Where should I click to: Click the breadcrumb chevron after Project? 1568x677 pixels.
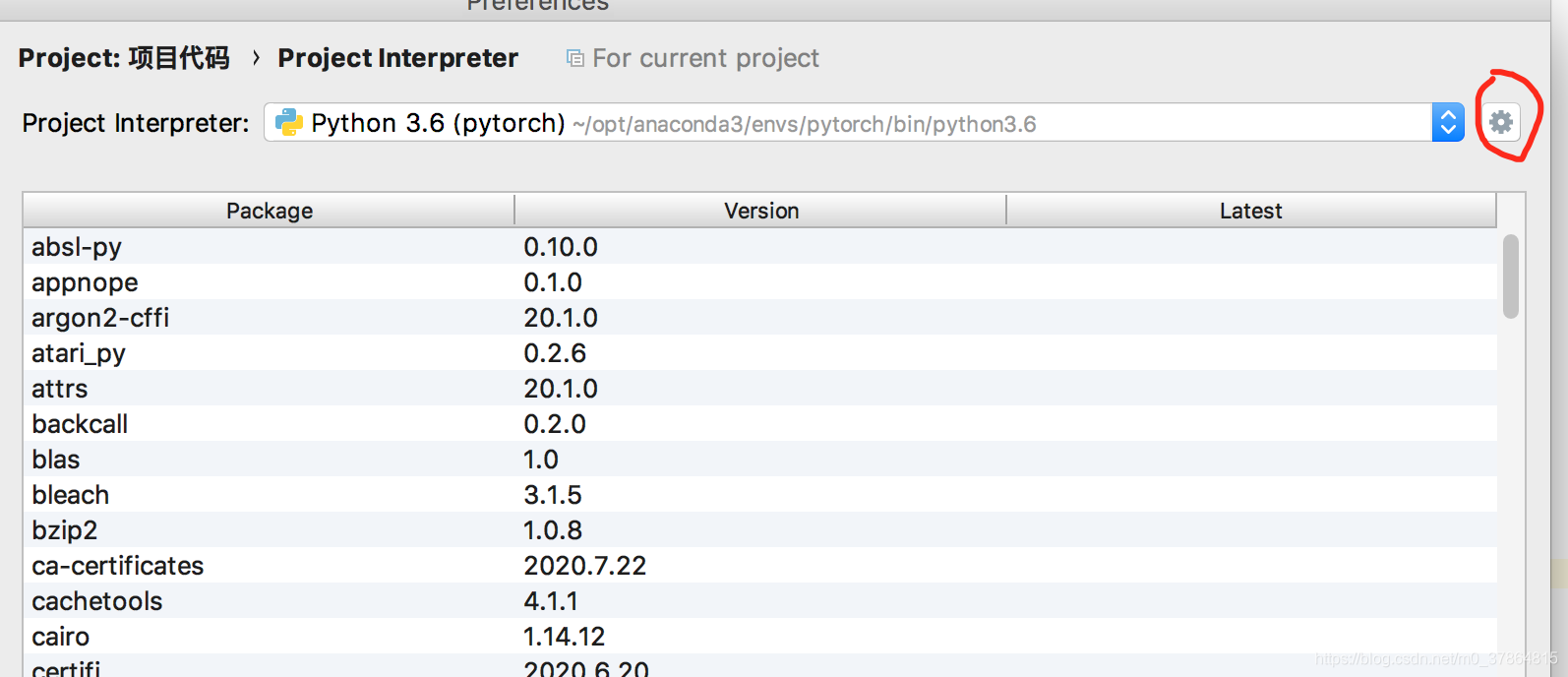coord(256,58)
